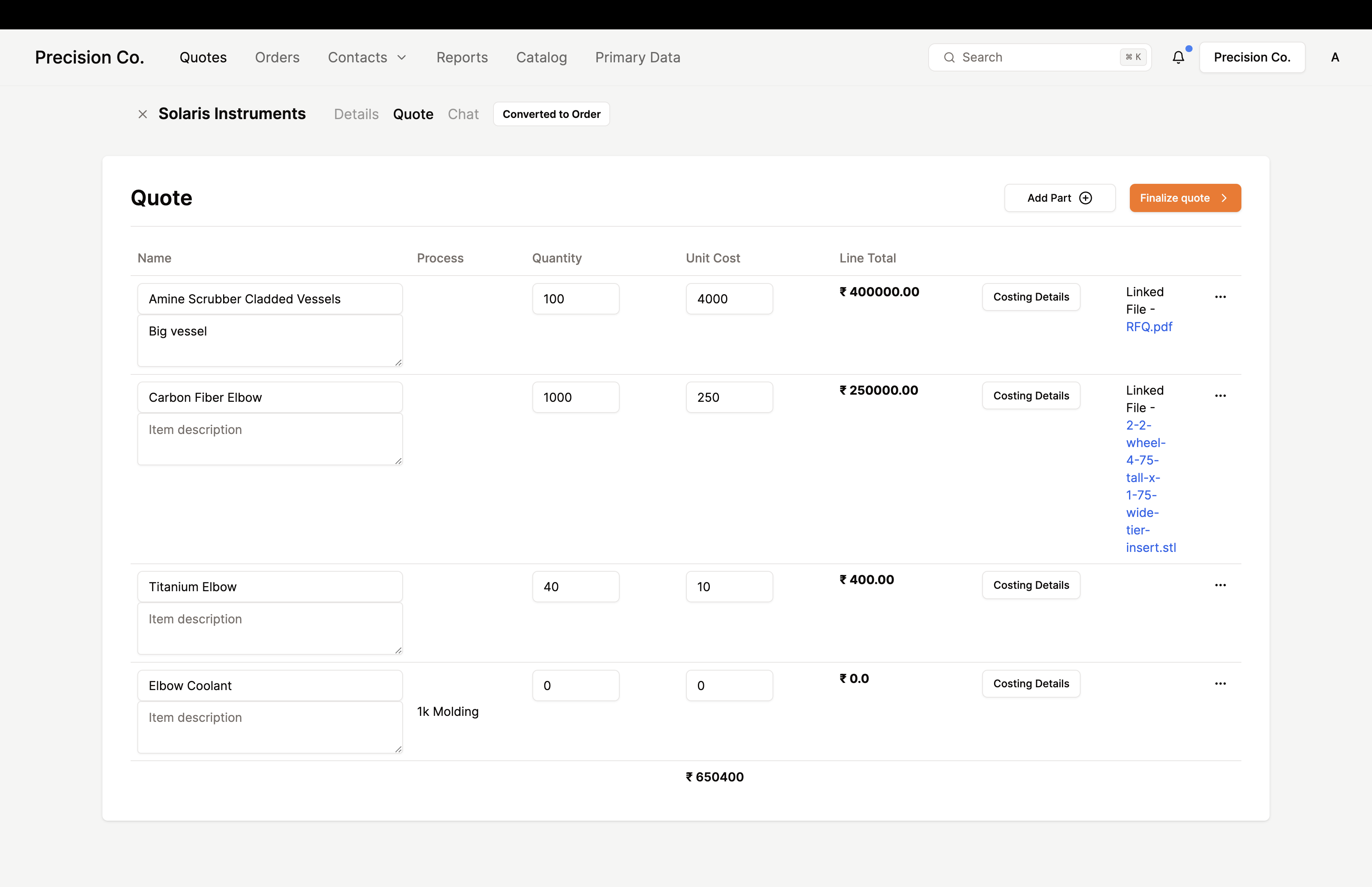This screenshot has width=1372, height=887.
Task: Open three-dot menu for Titanium Elbow row
Action: click(x=1220, y=585)
